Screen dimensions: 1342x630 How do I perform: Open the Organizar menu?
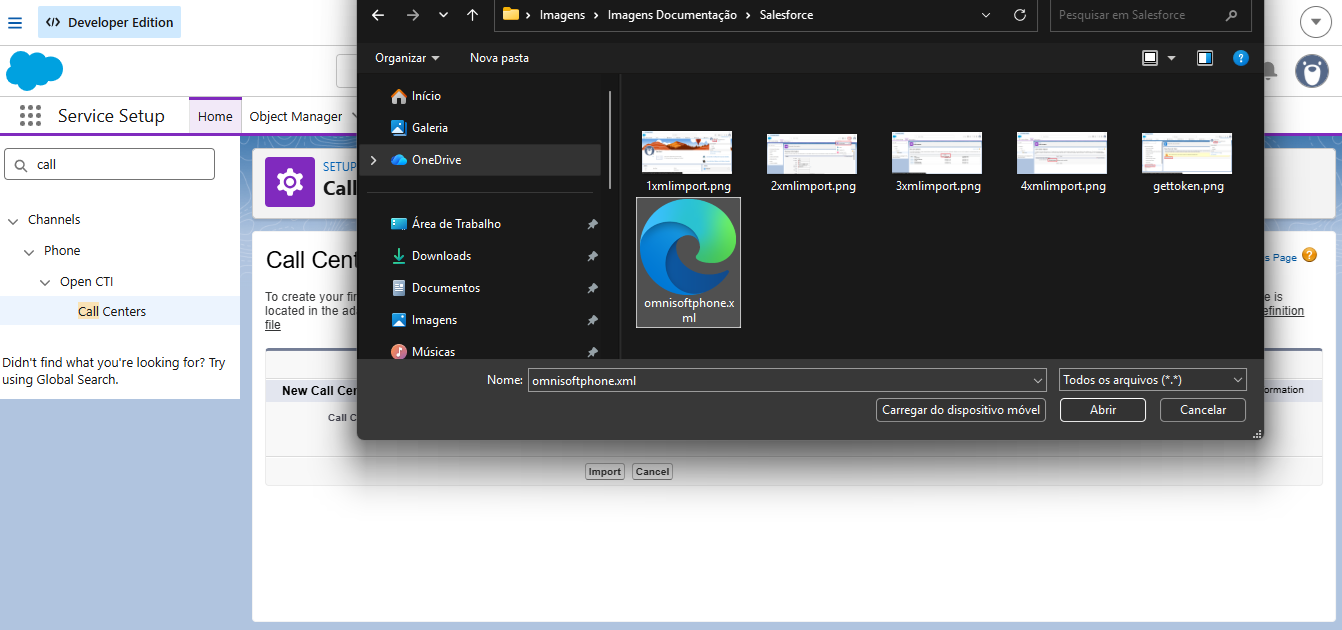tap(407, 58)
